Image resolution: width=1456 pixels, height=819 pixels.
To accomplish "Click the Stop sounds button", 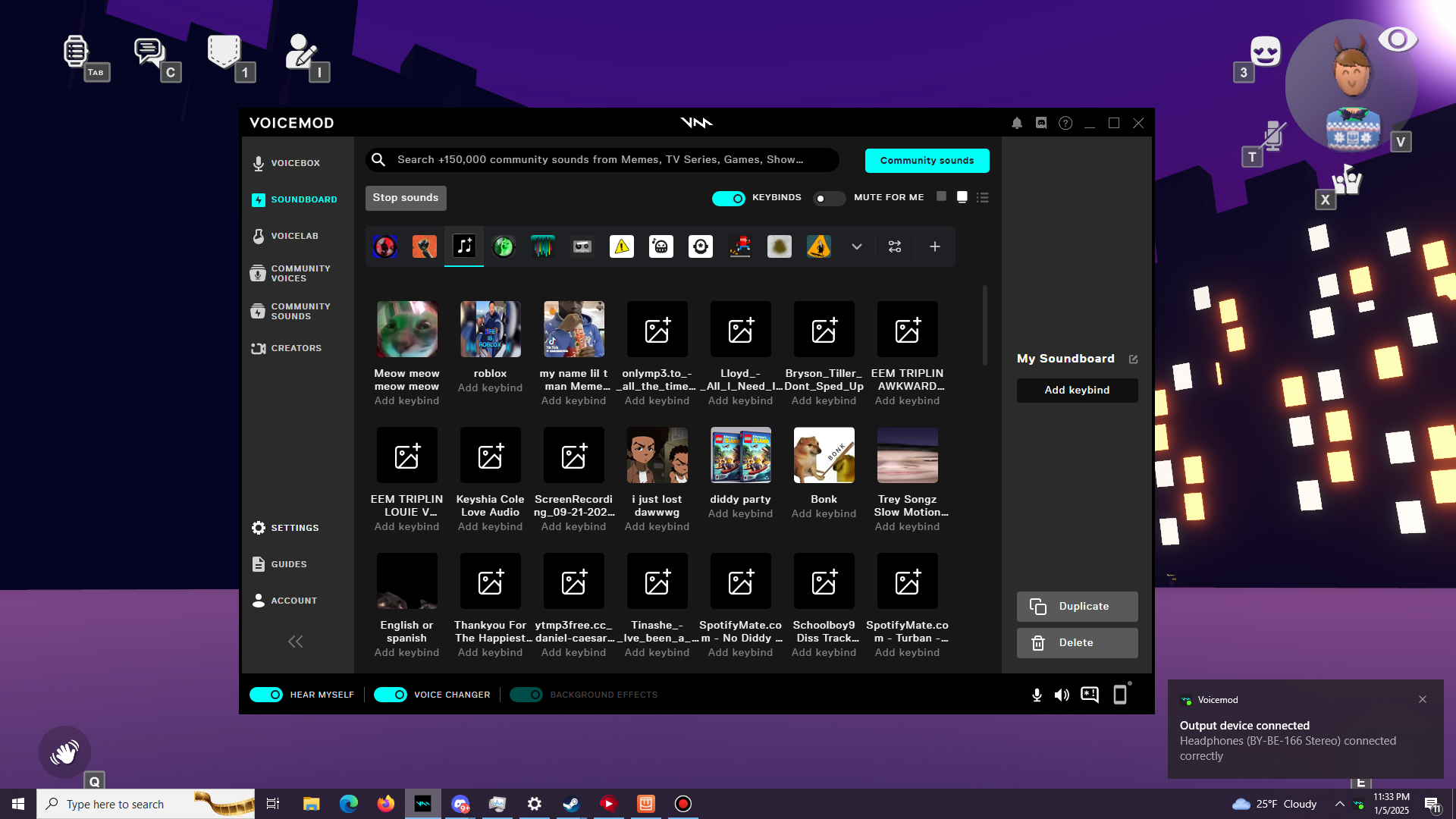I will click(x=406, y=198).
